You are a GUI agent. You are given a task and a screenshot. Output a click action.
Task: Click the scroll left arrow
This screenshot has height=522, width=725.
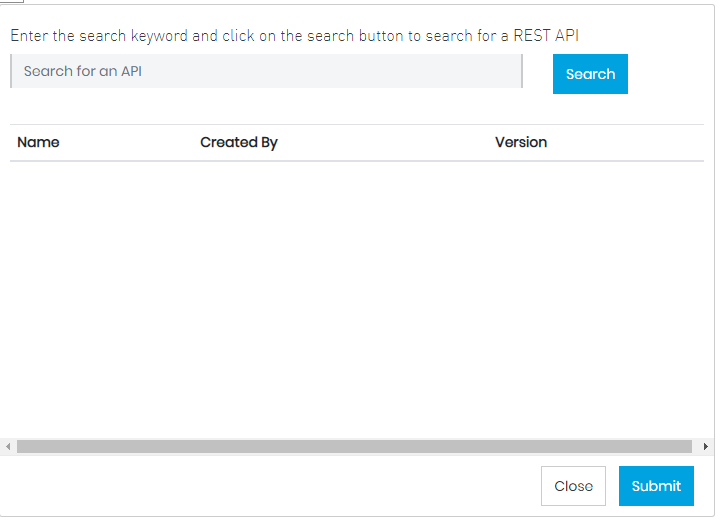coord(8,447)
